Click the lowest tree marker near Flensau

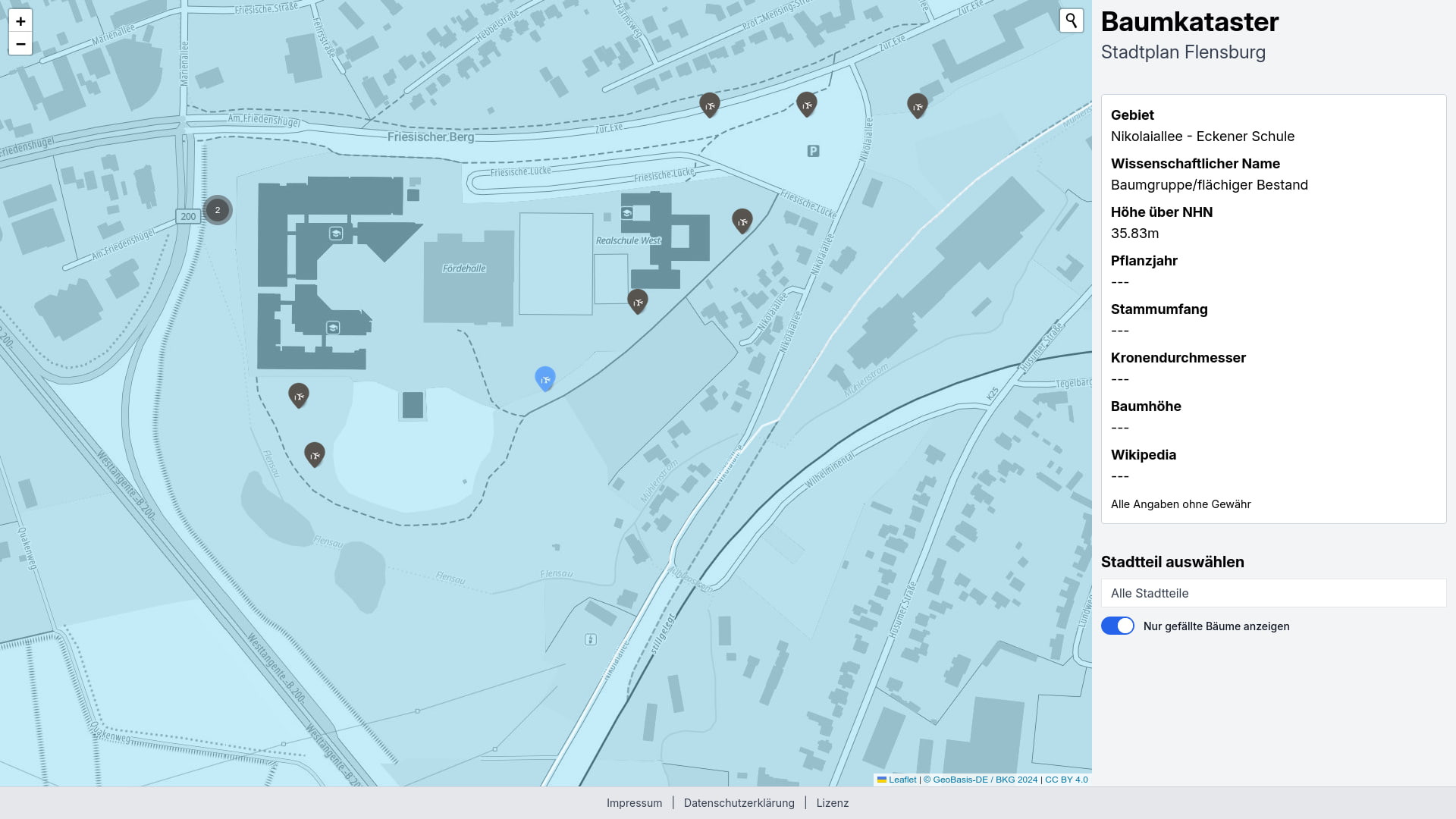pyautogui.click(x=314, y=453)
